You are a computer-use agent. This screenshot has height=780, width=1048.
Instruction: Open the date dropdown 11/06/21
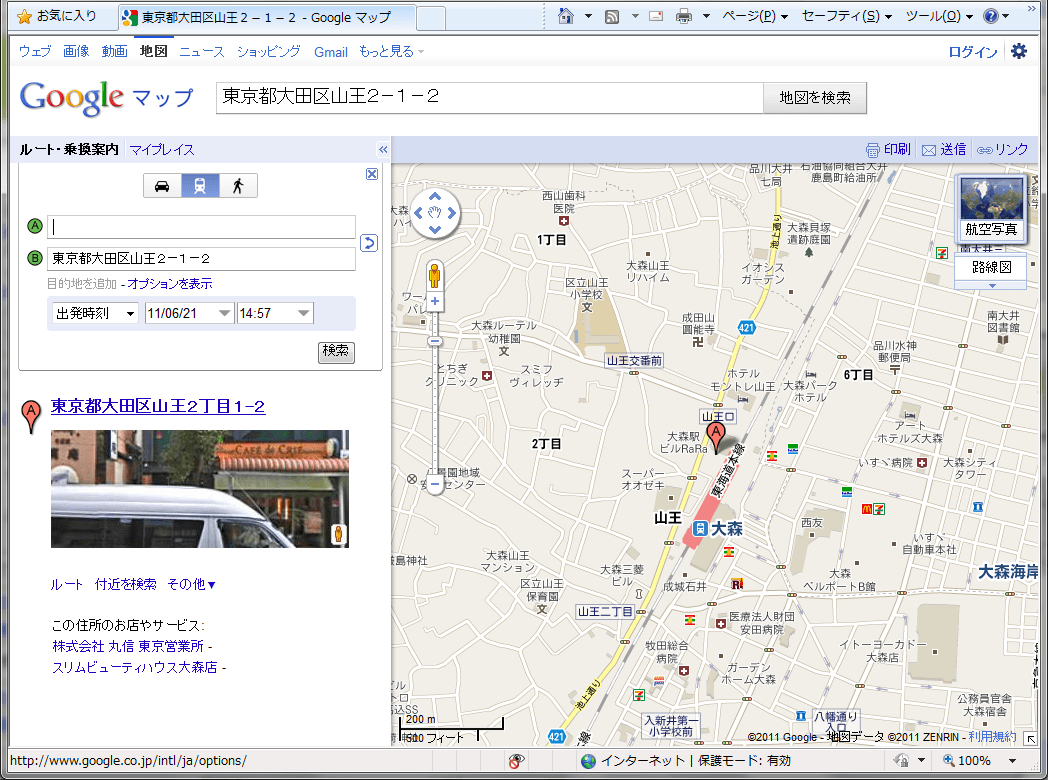188,313
